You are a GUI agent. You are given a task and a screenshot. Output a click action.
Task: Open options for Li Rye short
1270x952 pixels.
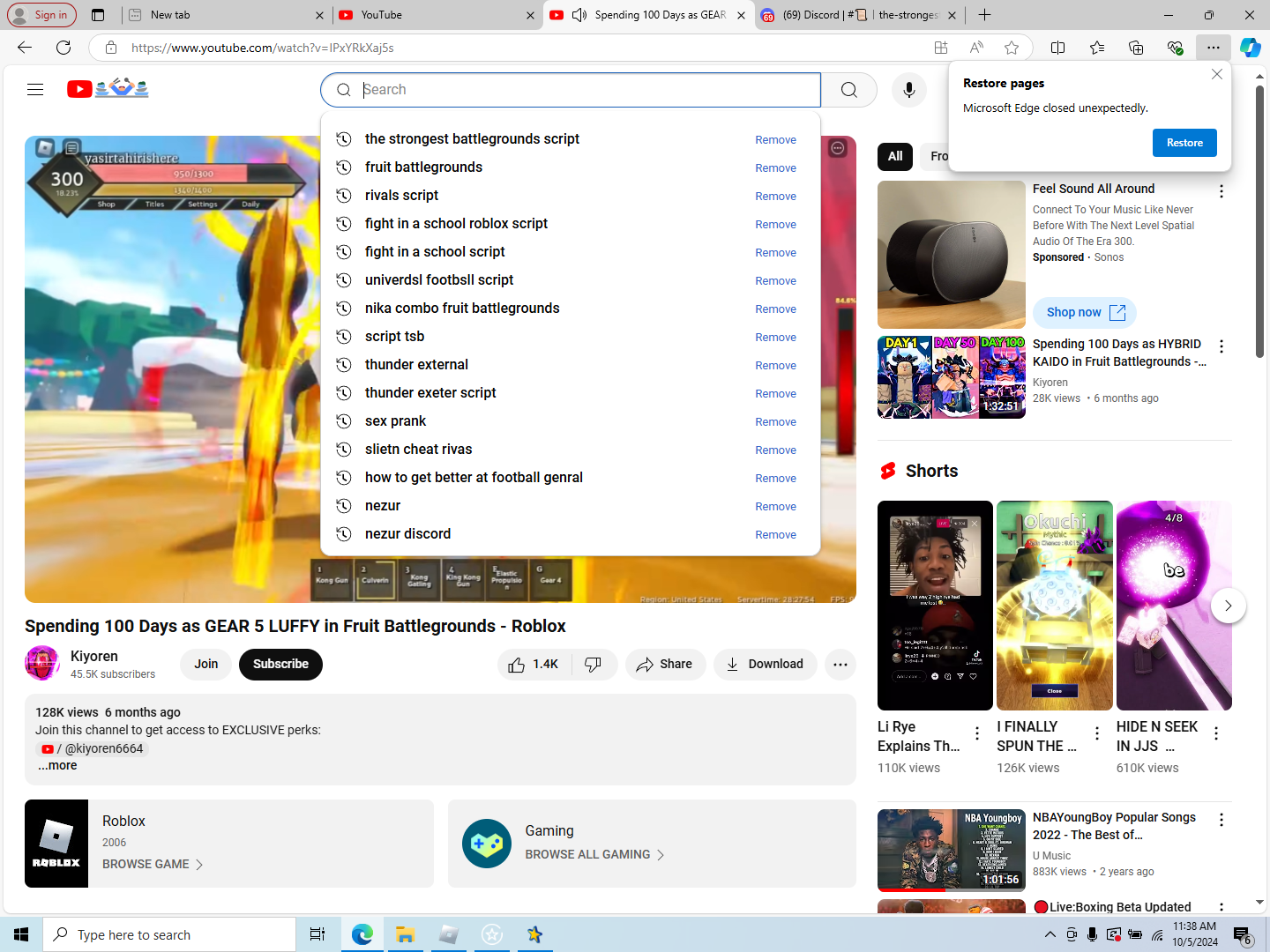coord(977,733)
